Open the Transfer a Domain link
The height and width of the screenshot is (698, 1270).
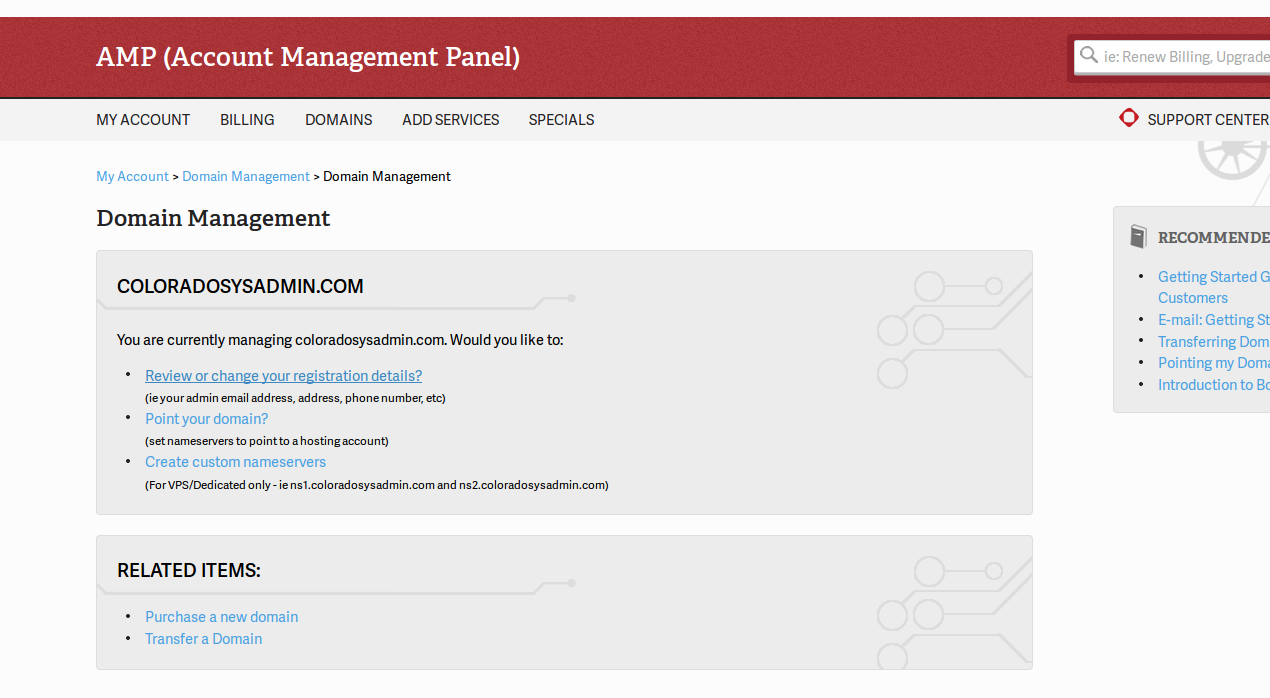[203, 639]
